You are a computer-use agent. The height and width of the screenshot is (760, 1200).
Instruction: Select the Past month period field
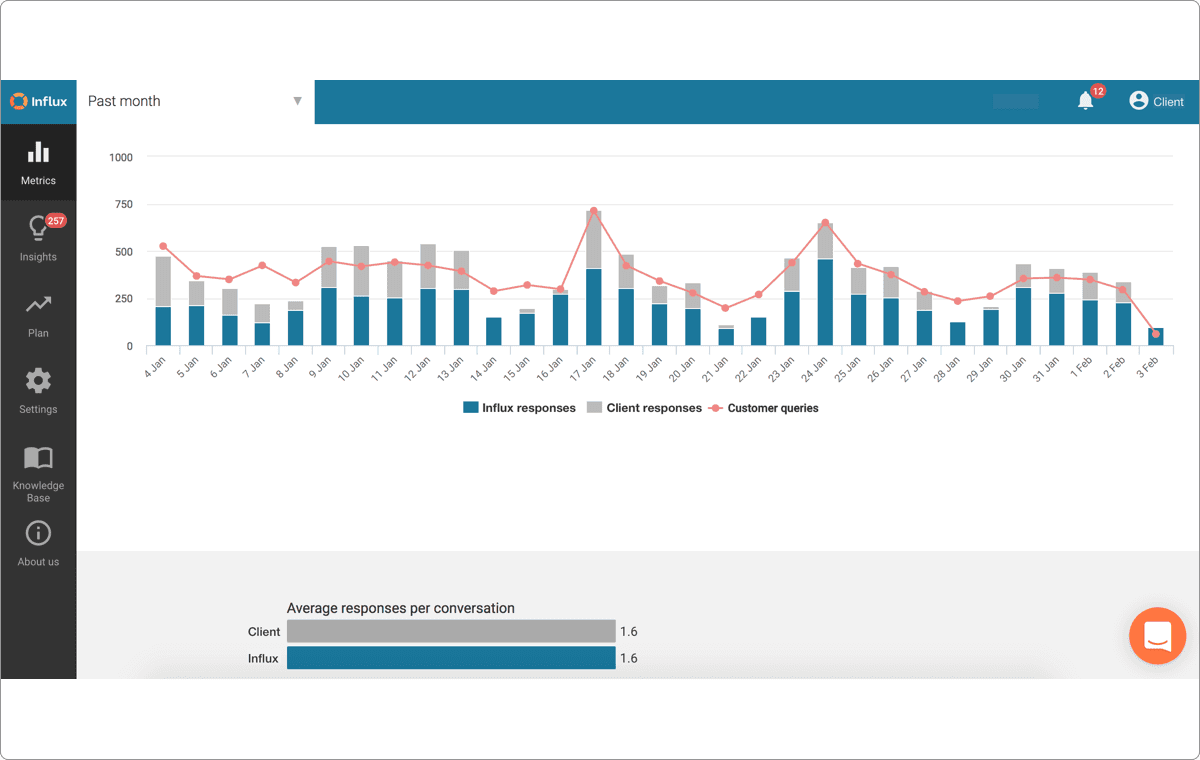196,101
